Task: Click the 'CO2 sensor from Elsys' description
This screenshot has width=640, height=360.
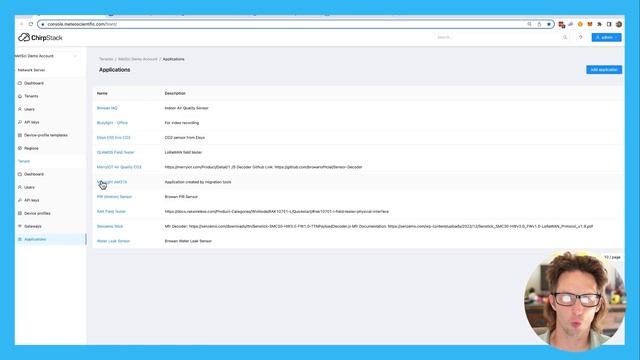Action: (x=184, y=138)
